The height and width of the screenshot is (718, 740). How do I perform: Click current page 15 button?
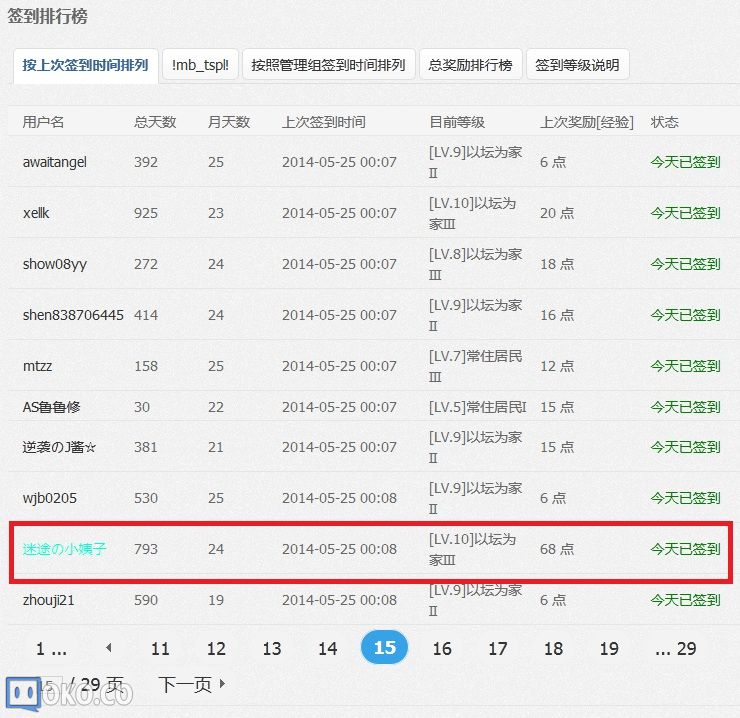(x=385, y=648)
